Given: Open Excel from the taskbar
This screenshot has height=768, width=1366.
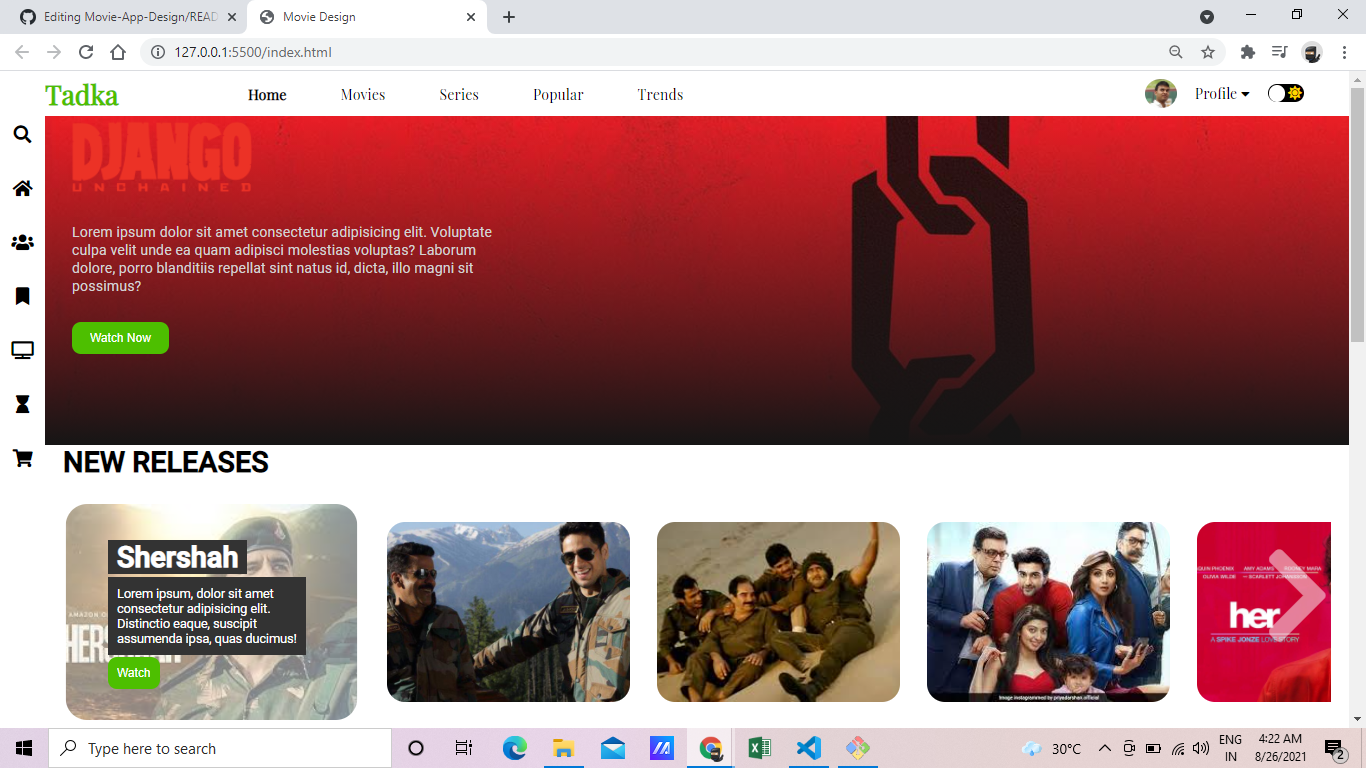Looking at the screenshot, I should click(759, 748).
